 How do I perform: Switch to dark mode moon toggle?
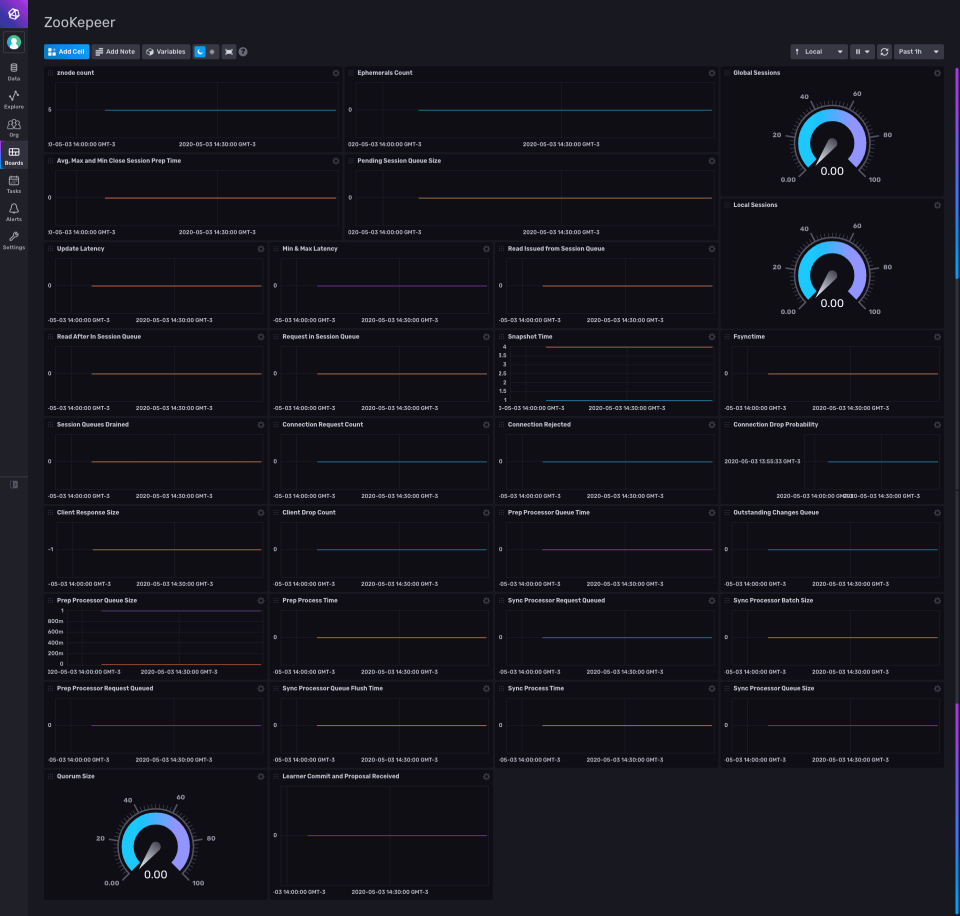(199, 51)
